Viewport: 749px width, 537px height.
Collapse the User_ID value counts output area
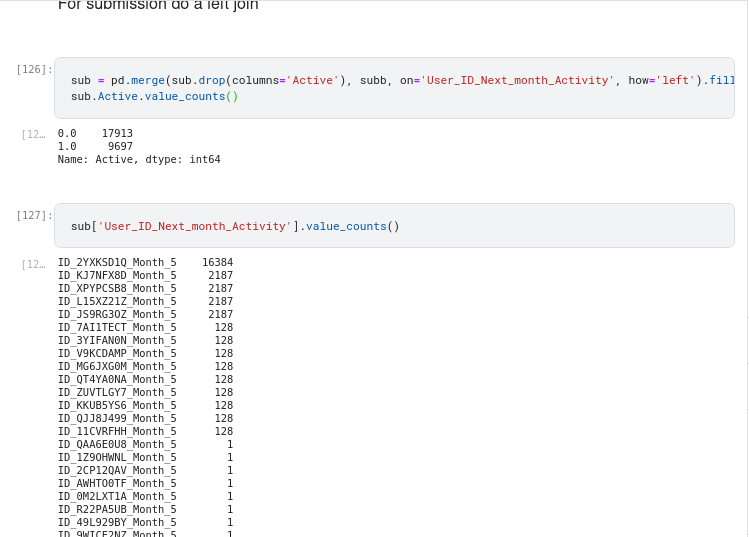click(x=33, y=264)
